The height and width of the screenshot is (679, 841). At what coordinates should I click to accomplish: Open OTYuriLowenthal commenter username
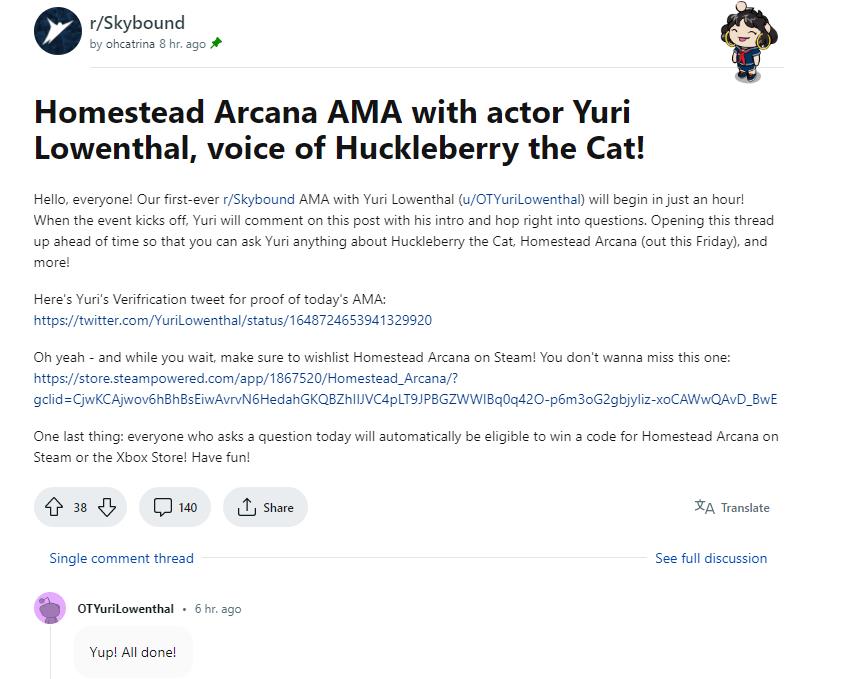point(125,608)
